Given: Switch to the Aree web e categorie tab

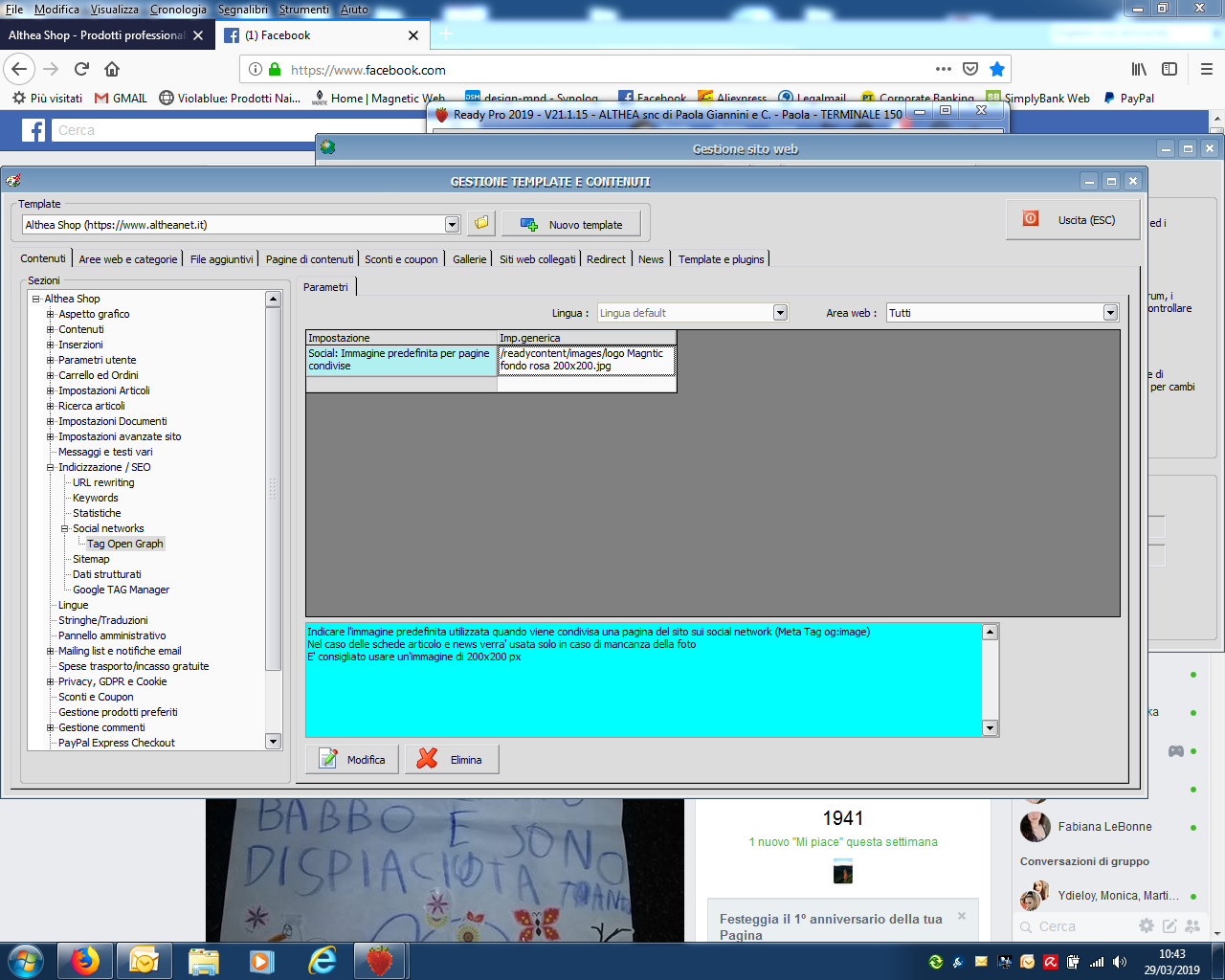Looking at the screenshot, I should click(128, 259).
